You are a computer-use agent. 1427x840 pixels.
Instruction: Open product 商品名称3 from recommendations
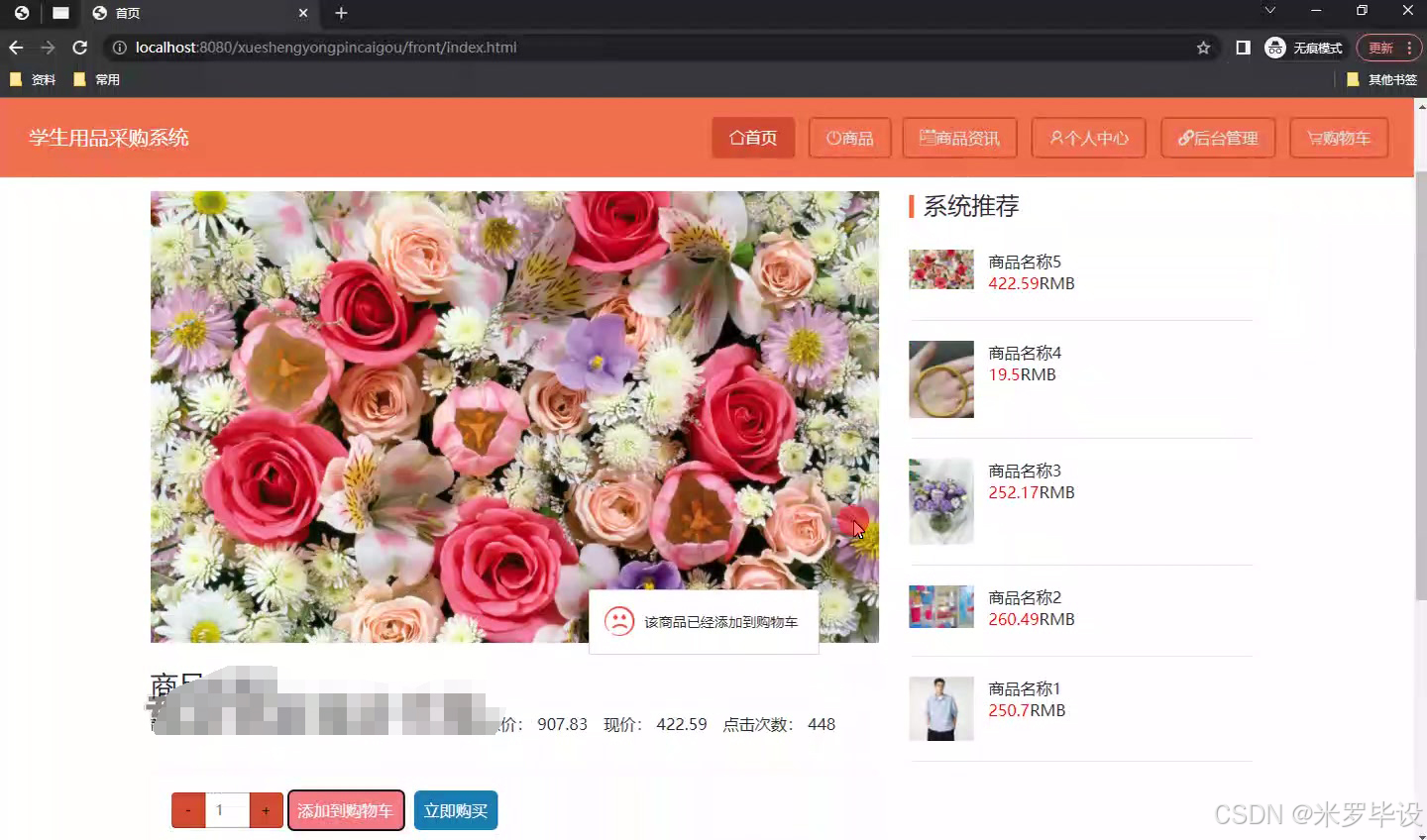tap(1024, 470)
